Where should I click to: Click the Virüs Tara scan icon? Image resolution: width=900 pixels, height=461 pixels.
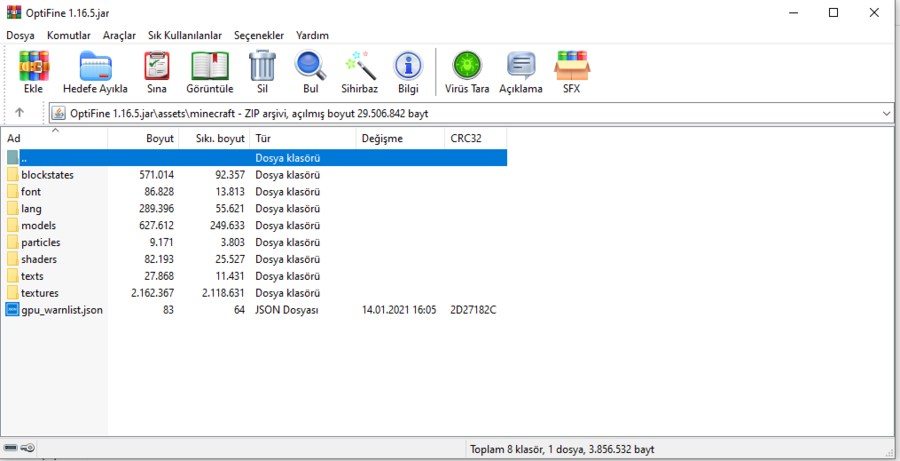pos(467,66)
